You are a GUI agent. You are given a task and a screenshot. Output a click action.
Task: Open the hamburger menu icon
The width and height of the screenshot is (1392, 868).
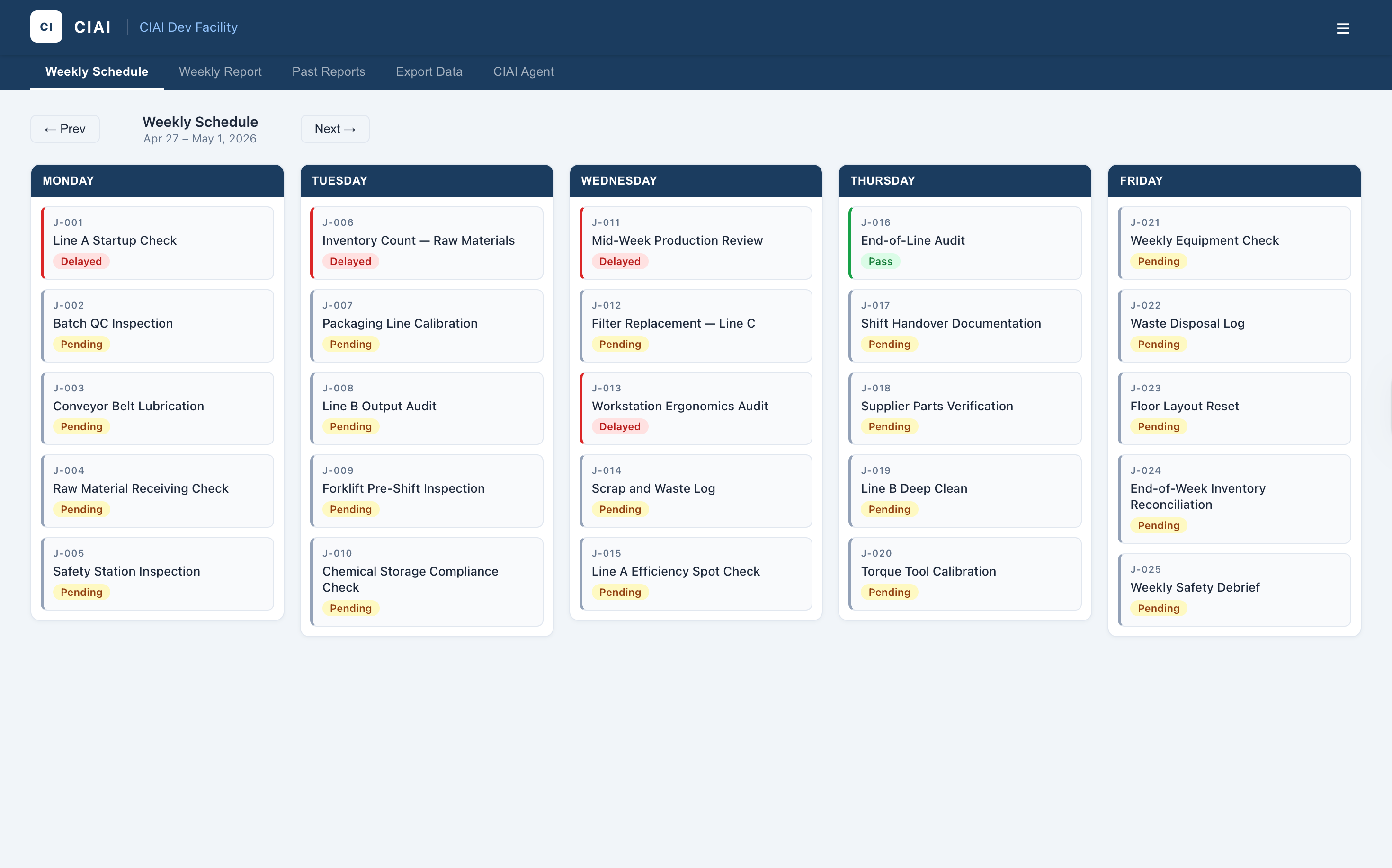(x=1343, y=28)
